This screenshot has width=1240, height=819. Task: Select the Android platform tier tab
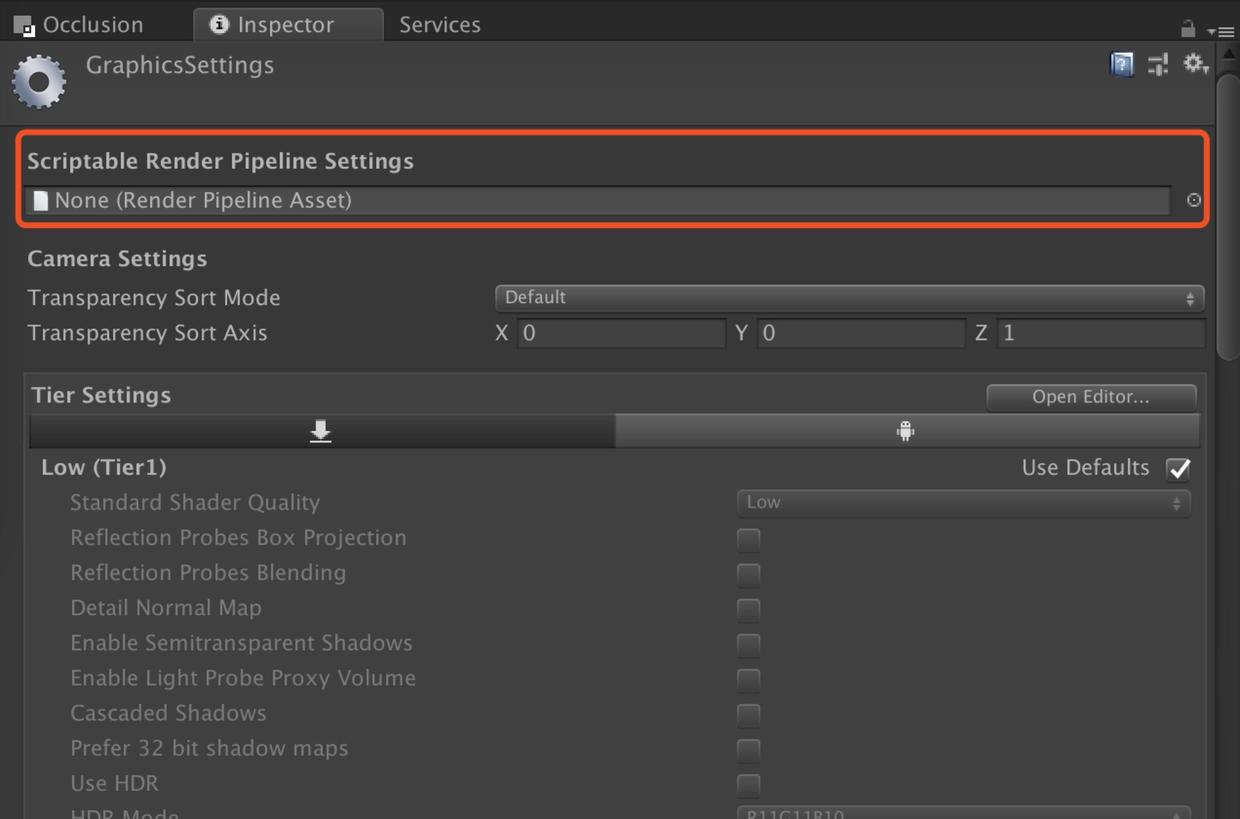pyautogui.click(x=906, y=431)
